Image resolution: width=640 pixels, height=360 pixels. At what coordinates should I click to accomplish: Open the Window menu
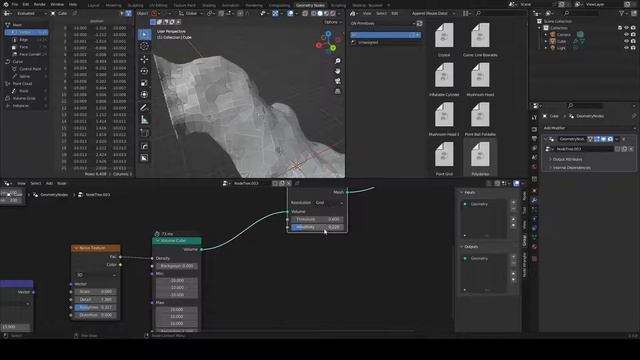pos(57,4)
